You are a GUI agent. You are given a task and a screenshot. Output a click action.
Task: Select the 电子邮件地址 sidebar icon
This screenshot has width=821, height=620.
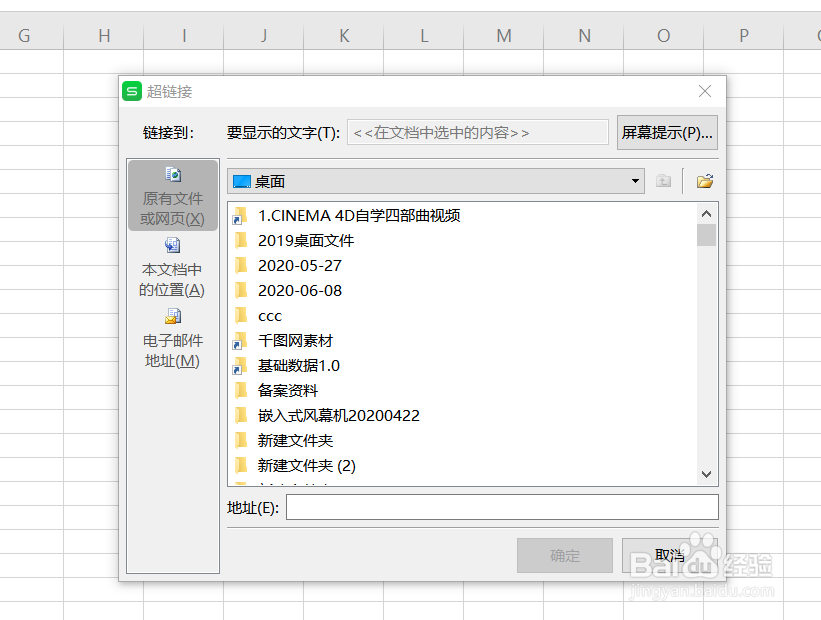(172, 315)
